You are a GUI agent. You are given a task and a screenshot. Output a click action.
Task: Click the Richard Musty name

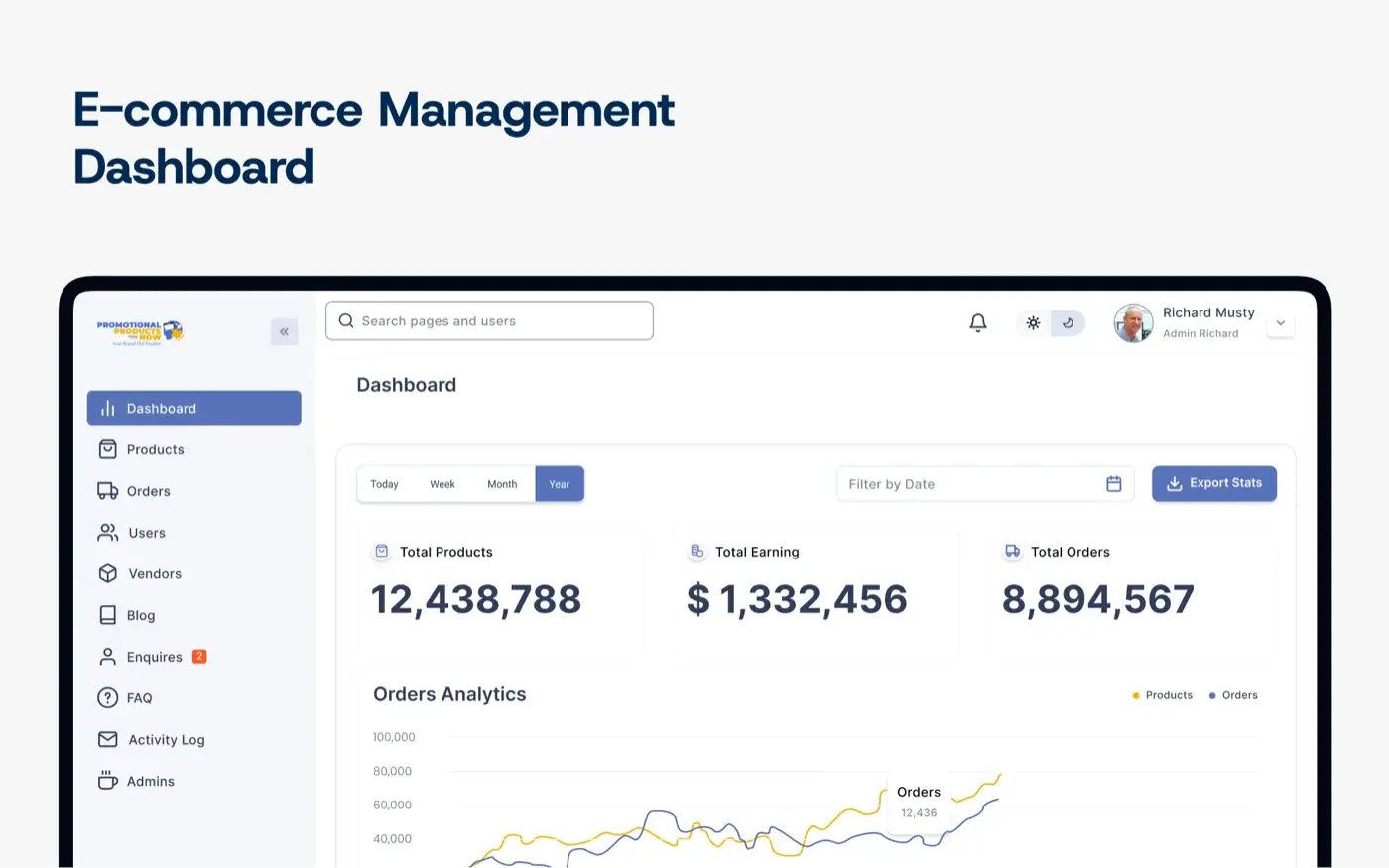[x=1208, y=312]
